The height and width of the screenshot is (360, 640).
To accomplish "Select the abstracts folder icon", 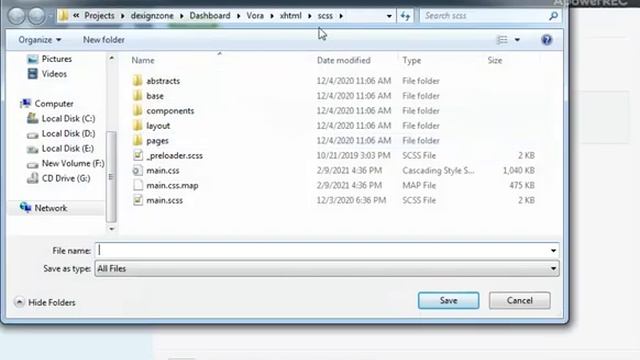I will (138, 80).
